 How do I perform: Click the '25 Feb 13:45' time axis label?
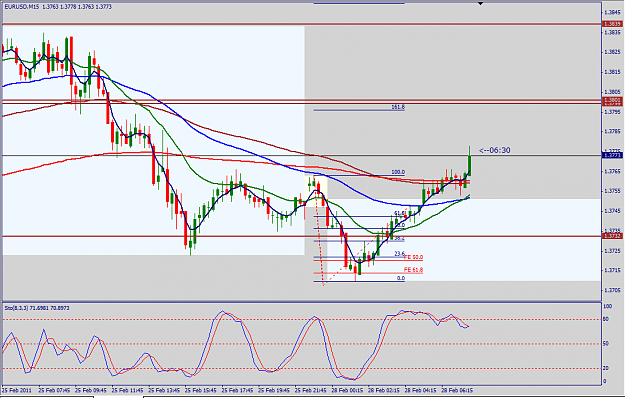point(164,390)
